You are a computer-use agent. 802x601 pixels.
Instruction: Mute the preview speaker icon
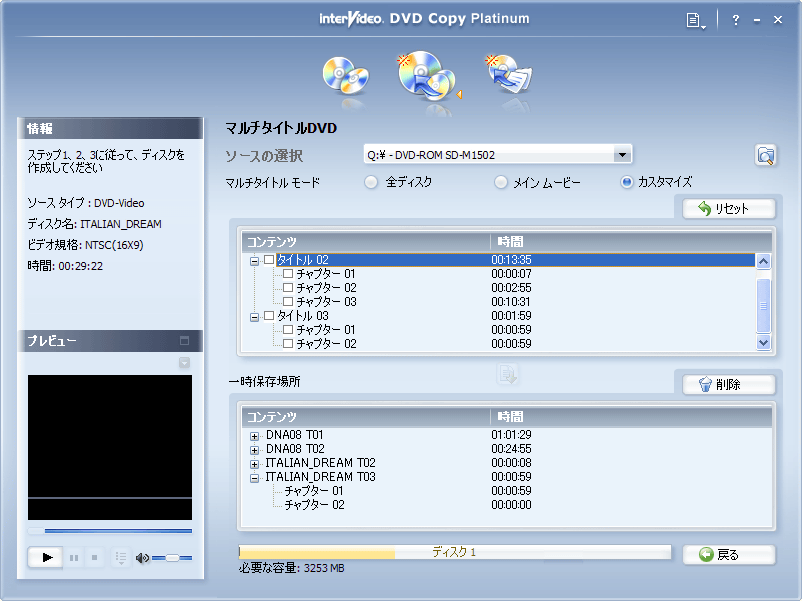[x=142, y=558]
